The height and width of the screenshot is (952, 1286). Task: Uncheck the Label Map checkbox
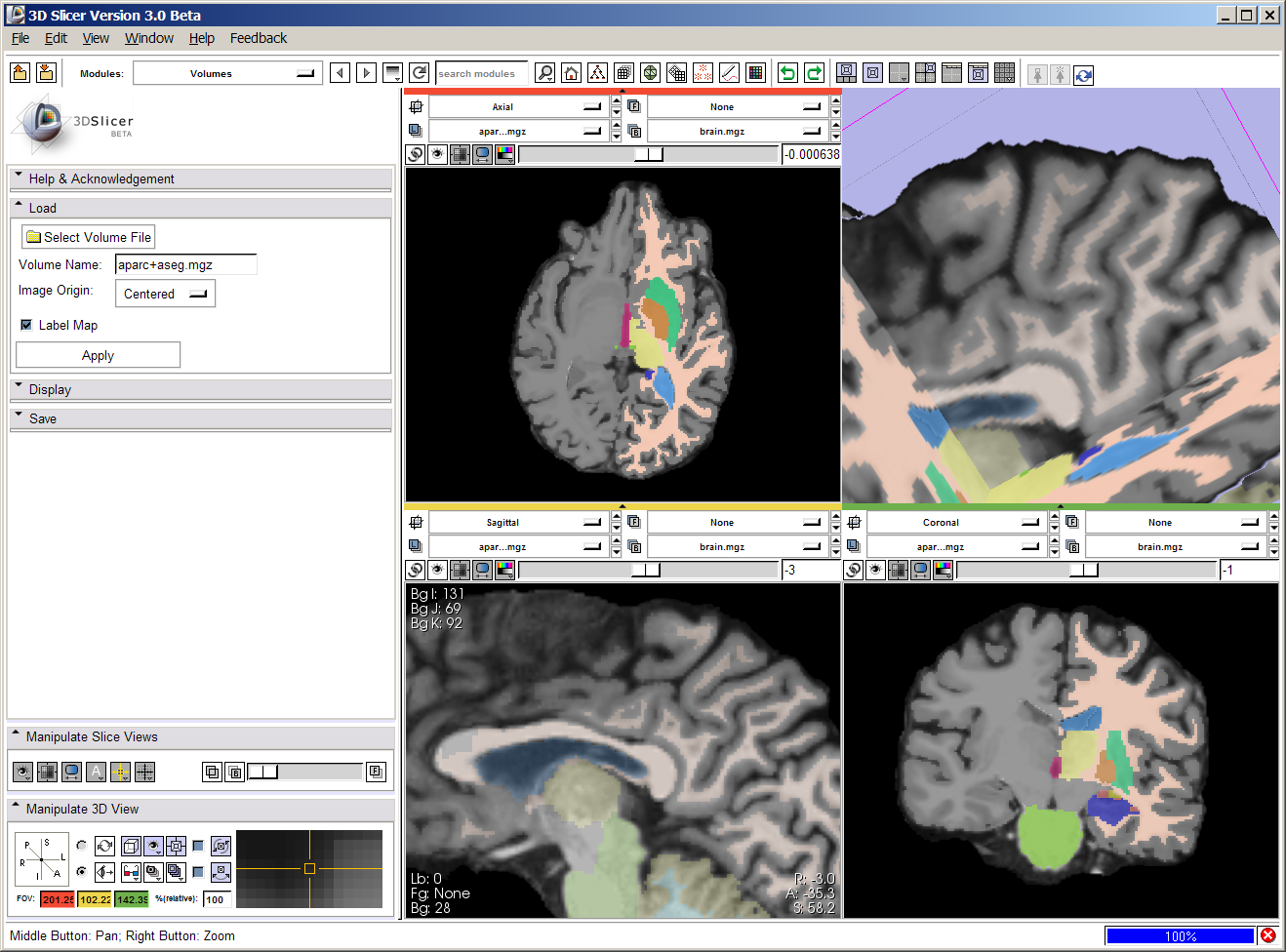point(26,325)
